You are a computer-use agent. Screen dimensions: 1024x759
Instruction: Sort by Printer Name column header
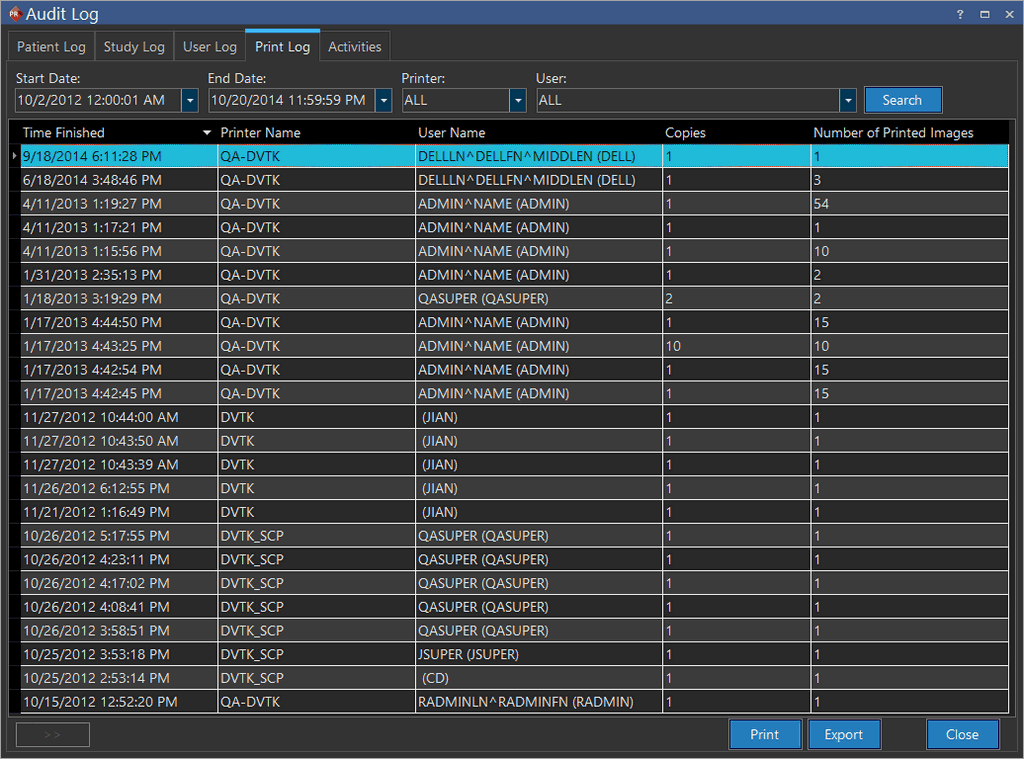pyautogui.click(x=260, y=133)
